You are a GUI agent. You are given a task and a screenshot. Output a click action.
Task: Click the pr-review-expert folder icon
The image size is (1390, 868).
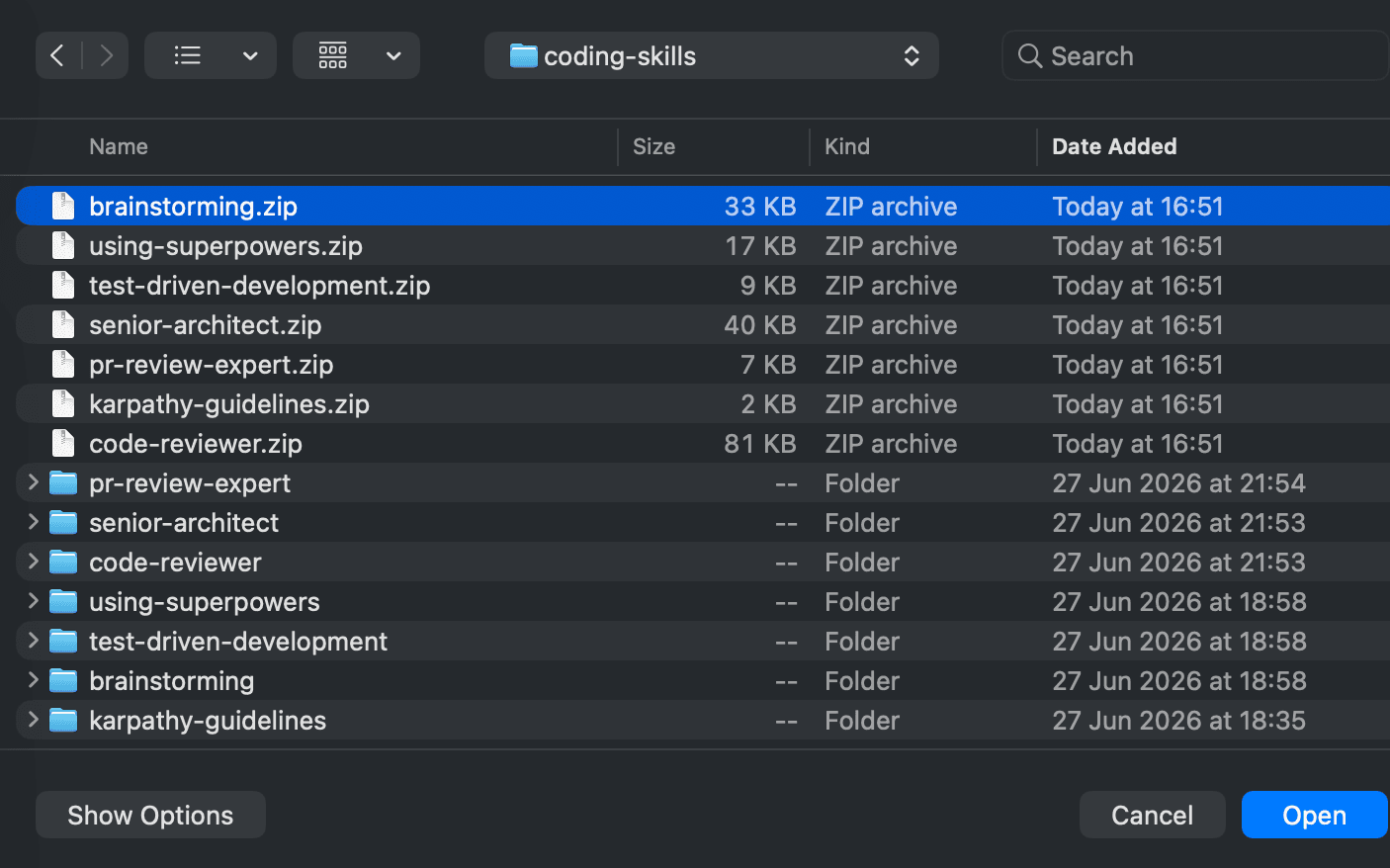(x=63, y=482)
